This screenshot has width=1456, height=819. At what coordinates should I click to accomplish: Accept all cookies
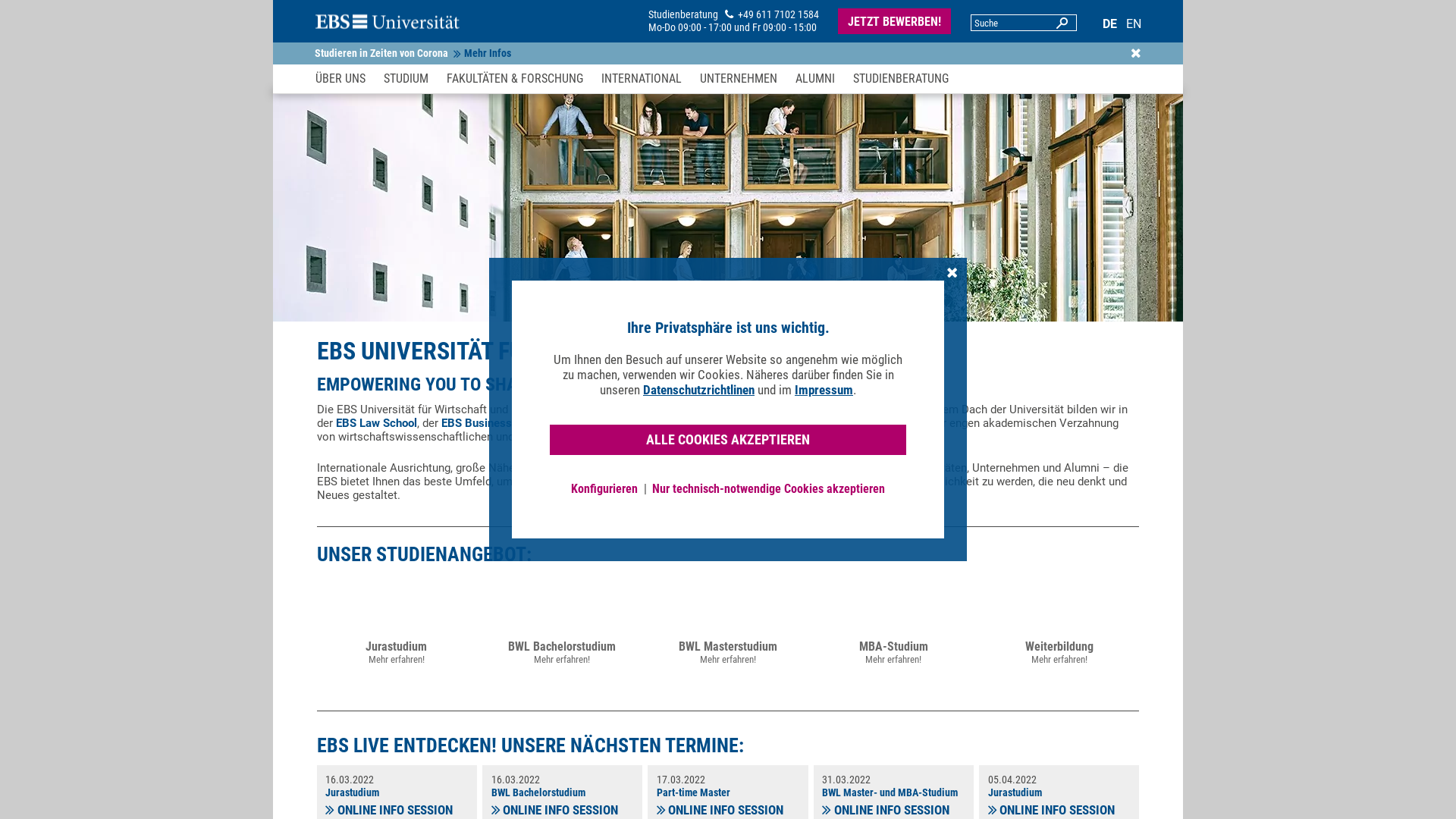click(x=728, y=440)
